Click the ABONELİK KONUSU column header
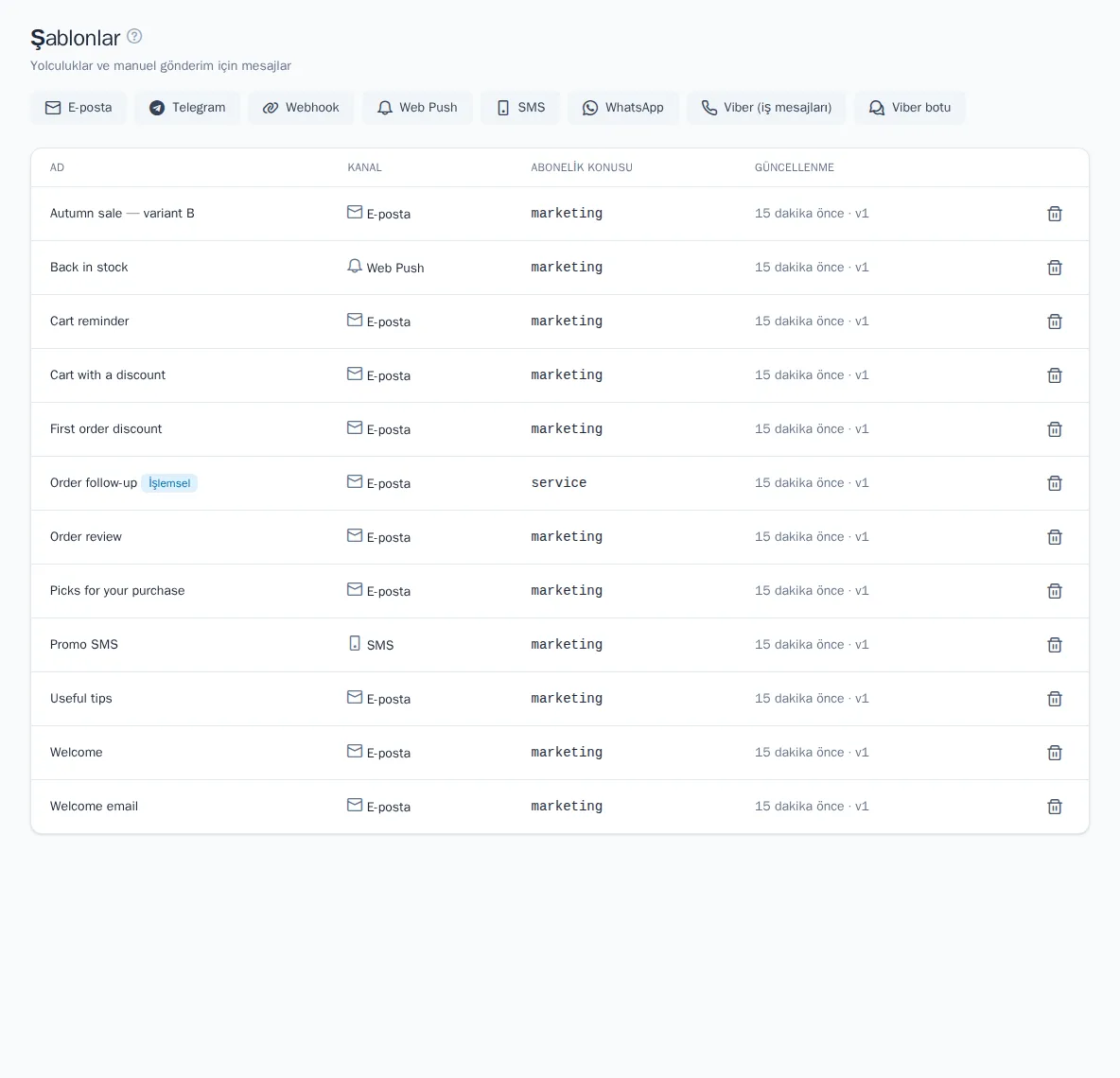 pyautogui.click(x=582, y=167)
